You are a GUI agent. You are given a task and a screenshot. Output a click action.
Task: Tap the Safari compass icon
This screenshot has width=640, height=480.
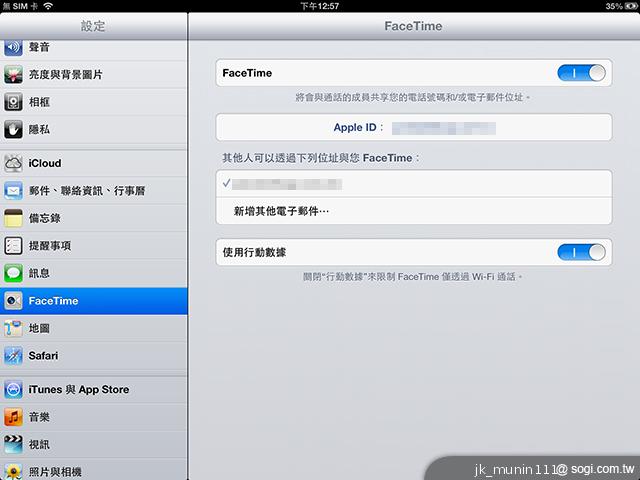13,356
